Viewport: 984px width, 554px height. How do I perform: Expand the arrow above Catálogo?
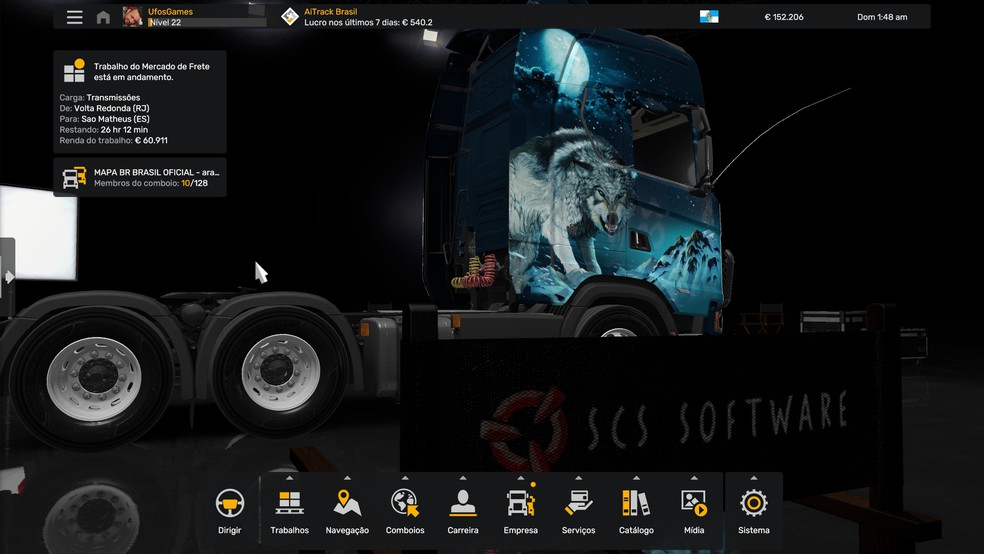click(x=636, y=478)
